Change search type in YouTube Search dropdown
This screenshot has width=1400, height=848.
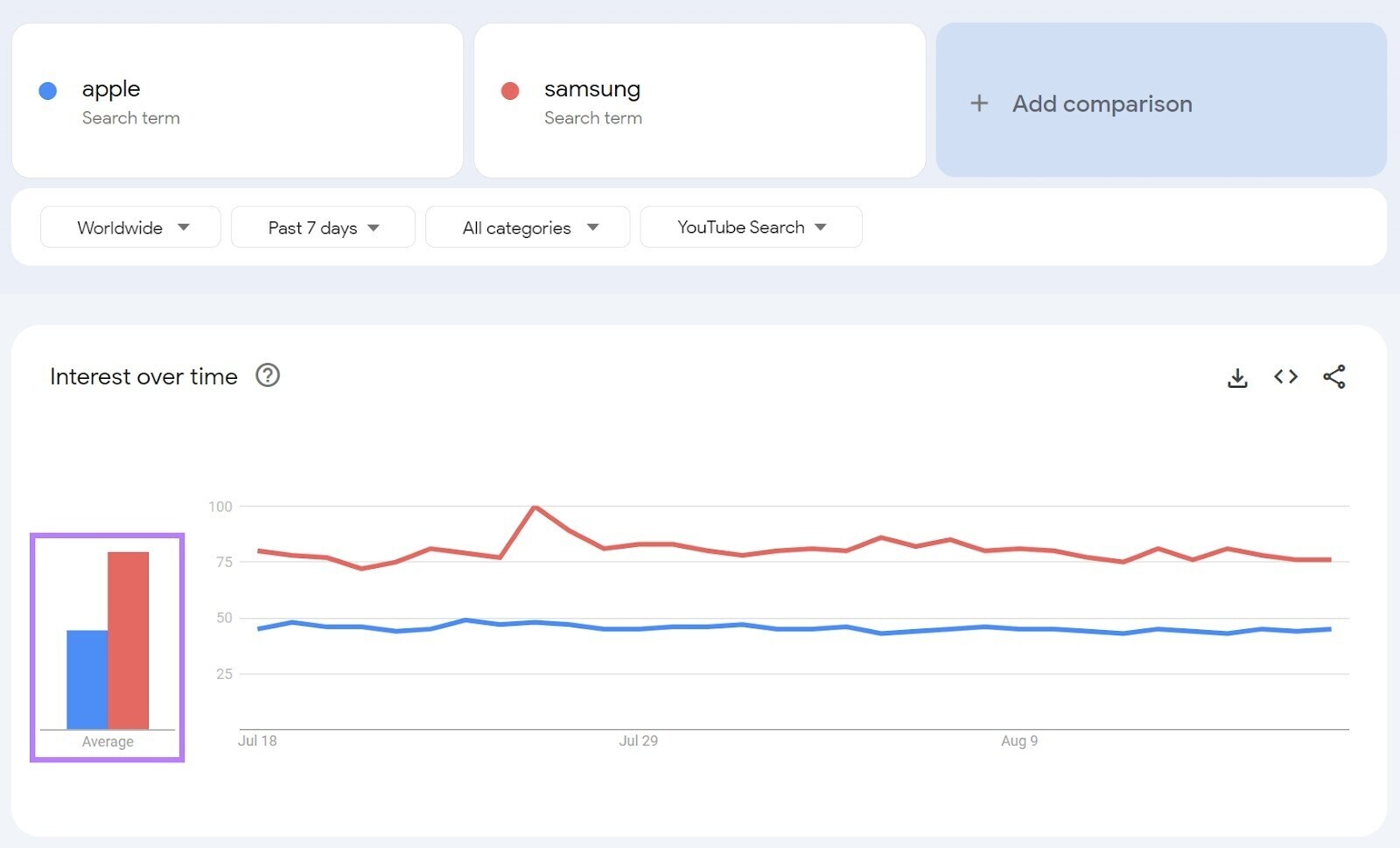pyautogui.click(x=750, y=227)
